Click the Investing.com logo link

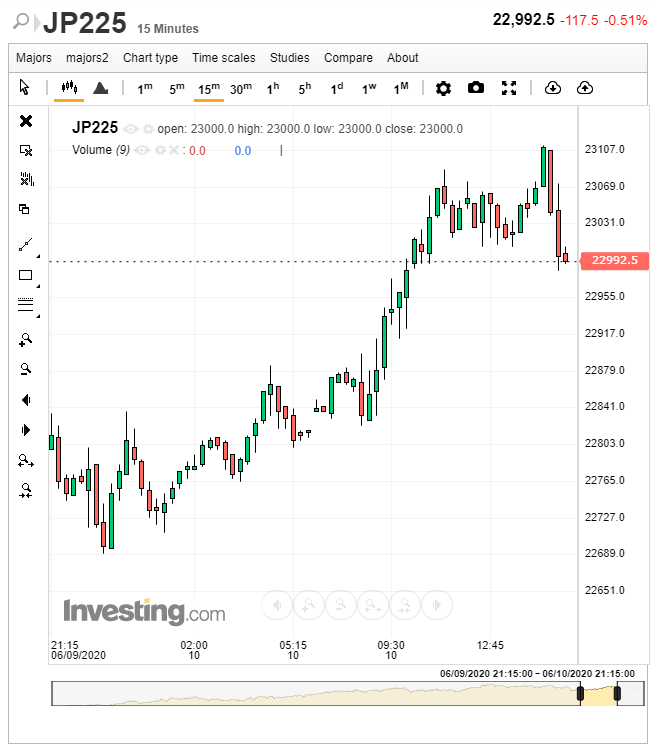coord(144,611)
